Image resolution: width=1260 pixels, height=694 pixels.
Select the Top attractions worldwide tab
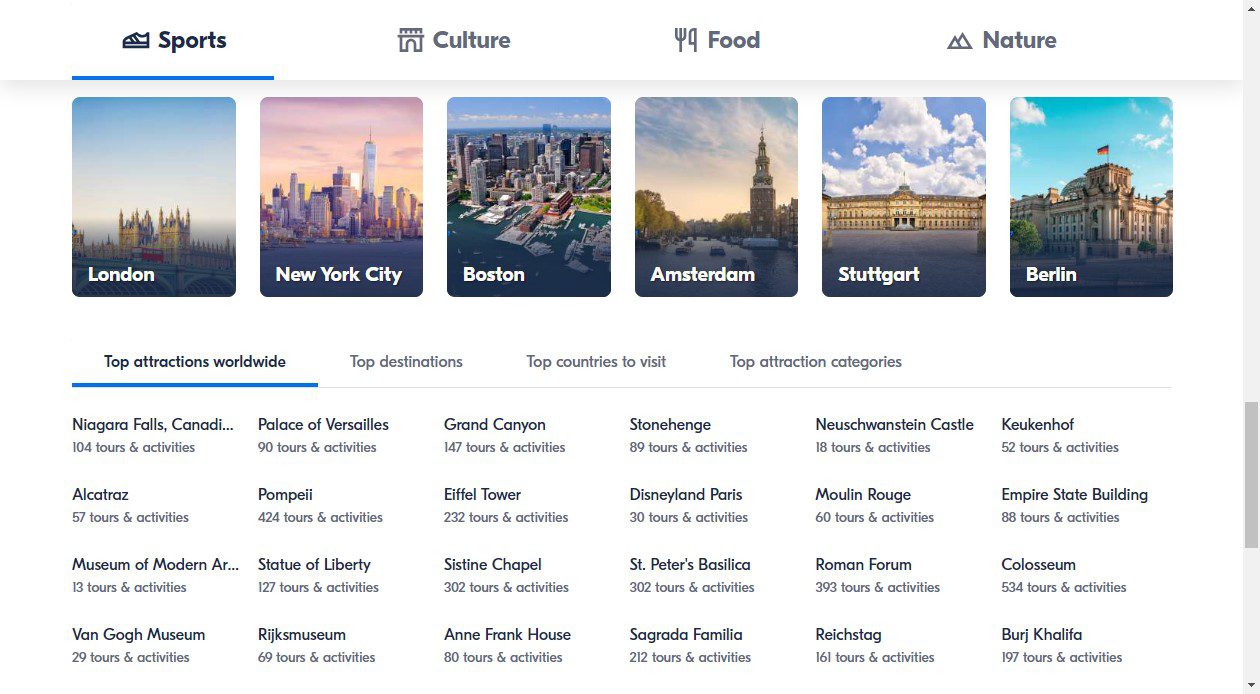(x=195, y=362)
